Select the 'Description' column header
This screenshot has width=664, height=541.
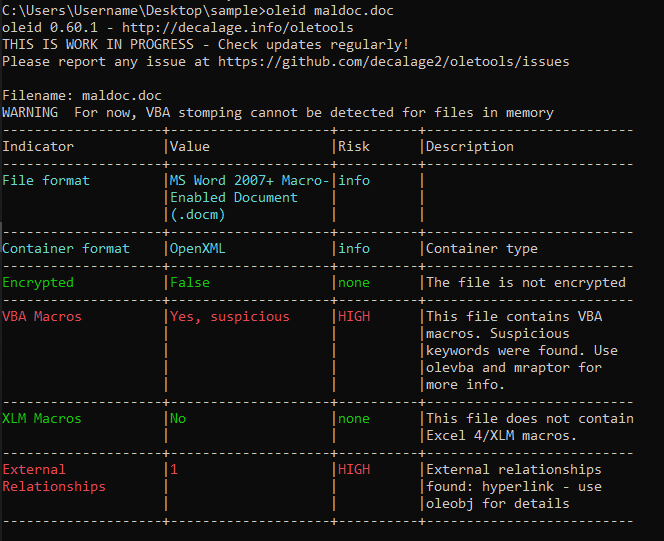[470, 147]
